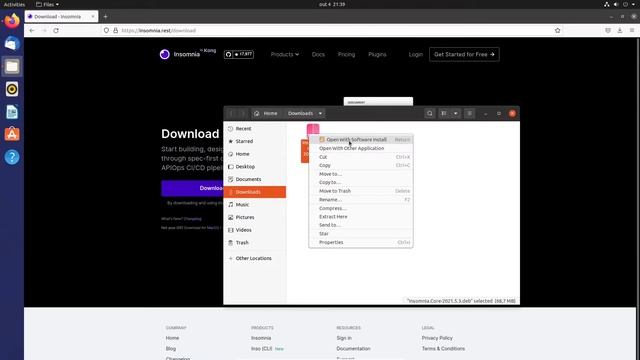Select Desktop in Files sidebar
640x360 pixels.
tap(255, 167)
